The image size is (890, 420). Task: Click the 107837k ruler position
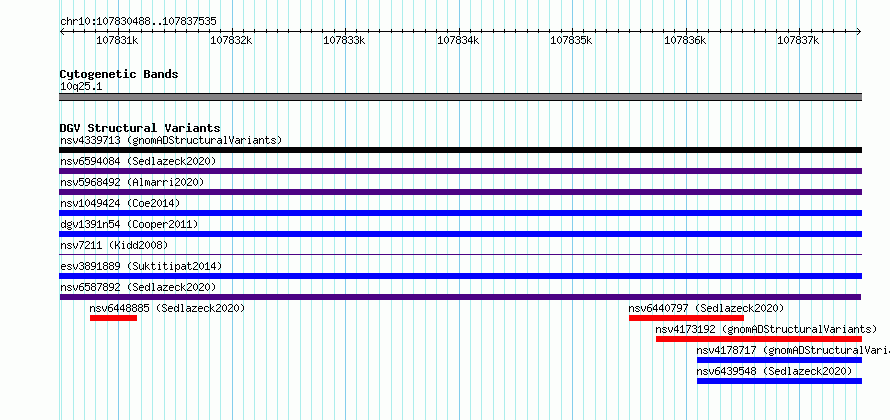(799, 40)
